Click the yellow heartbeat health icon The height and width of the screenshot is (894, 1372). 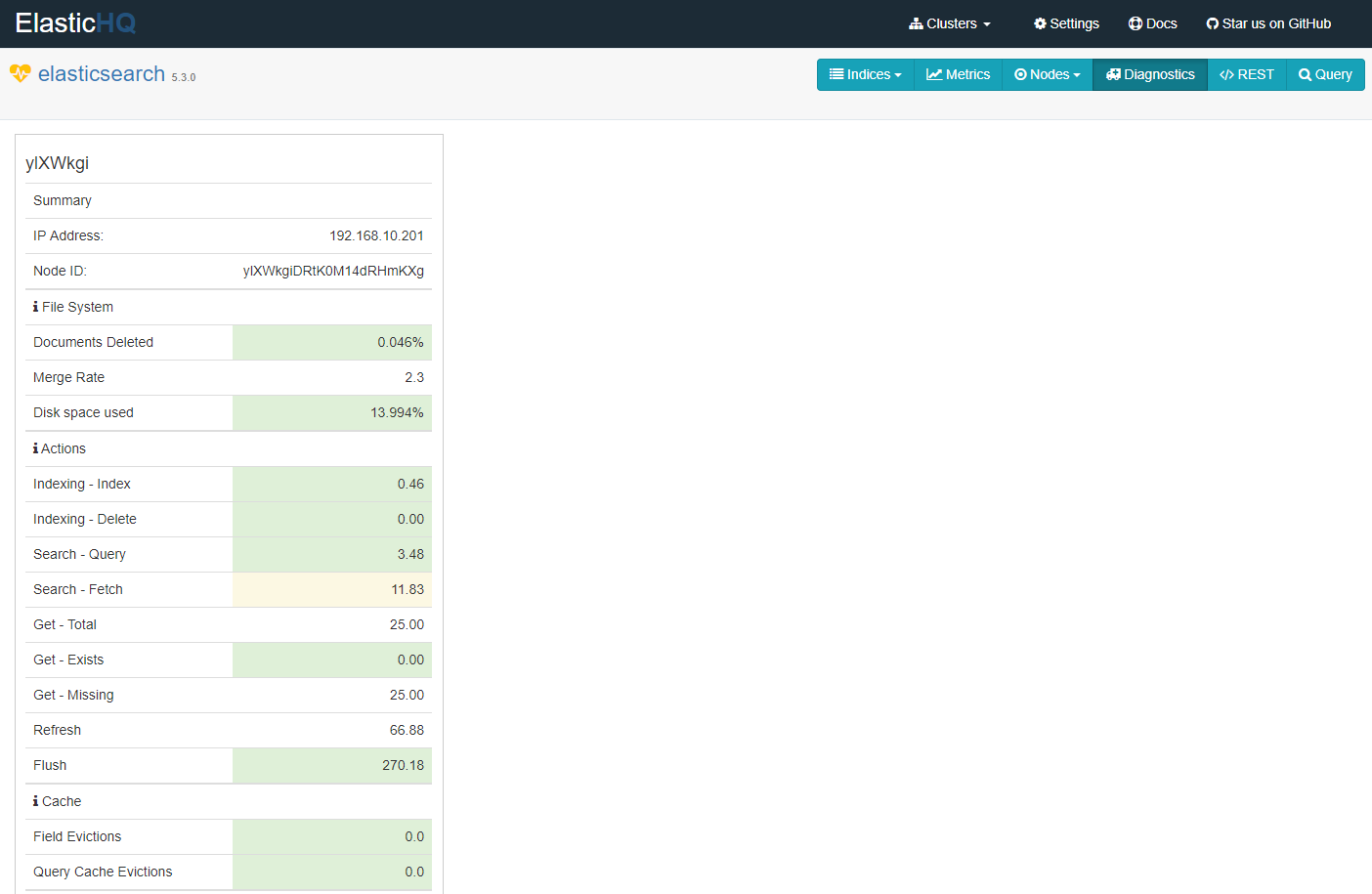(21, 73)
